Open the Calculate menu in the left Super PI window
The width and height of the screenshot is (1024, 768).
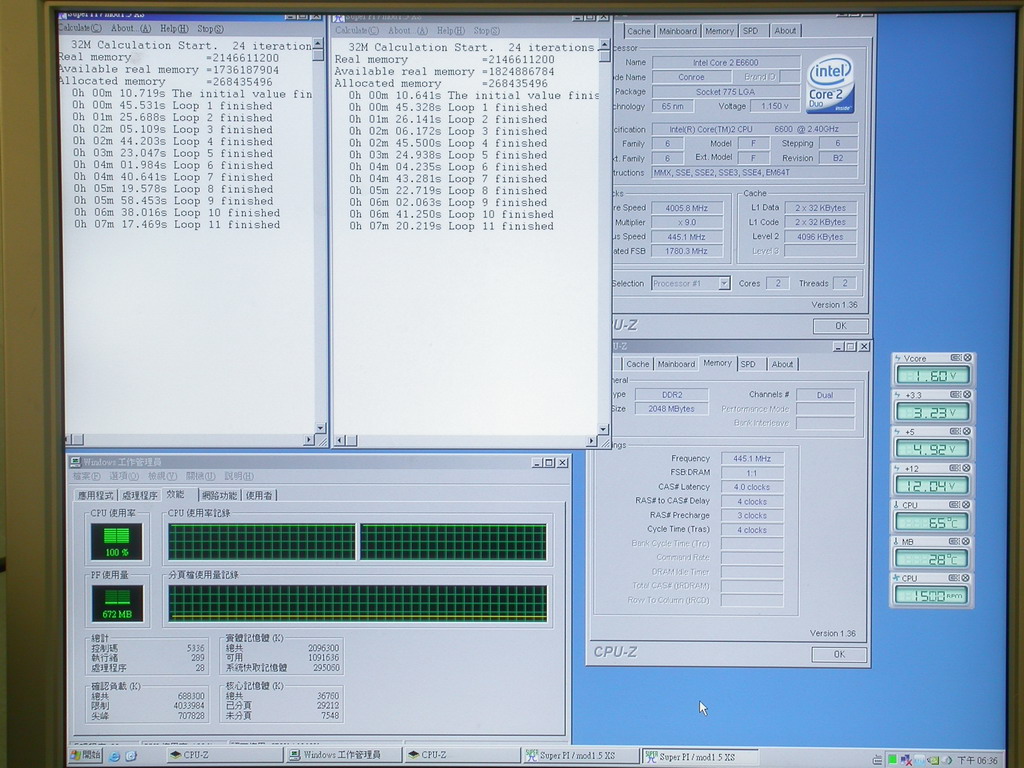[x=79, y=28]
